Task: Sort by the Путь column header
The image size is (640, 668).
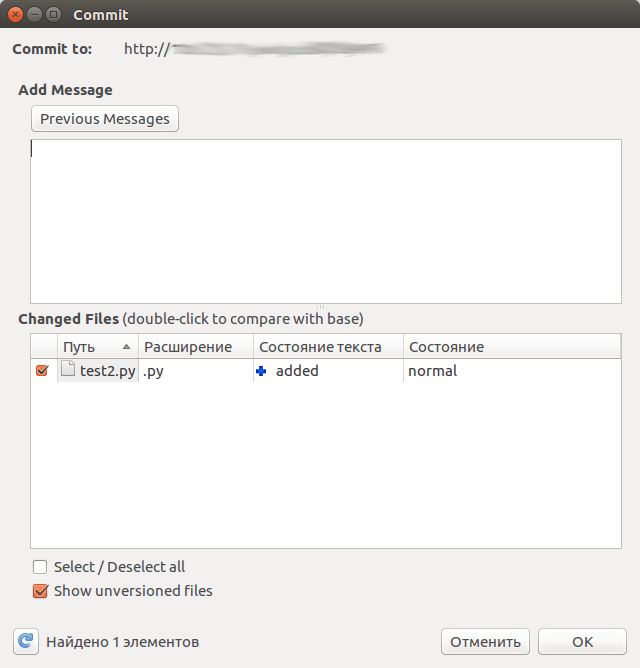Action: [98, 346]
